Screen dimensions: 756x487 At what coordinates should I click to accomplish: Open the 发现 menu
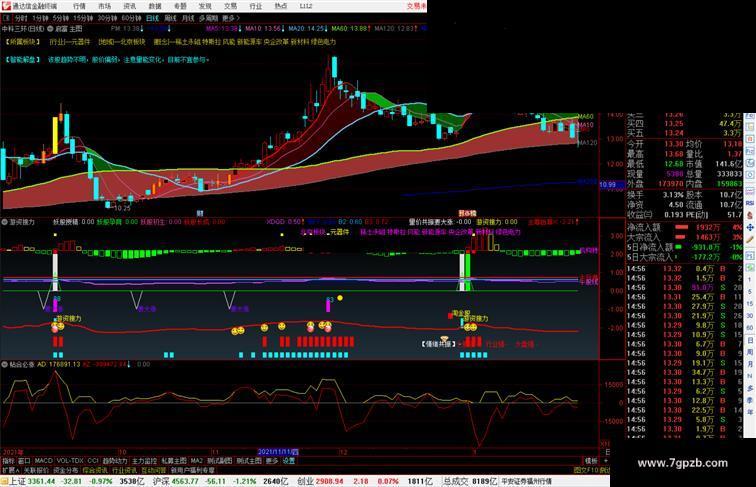(x=205, y=6)
